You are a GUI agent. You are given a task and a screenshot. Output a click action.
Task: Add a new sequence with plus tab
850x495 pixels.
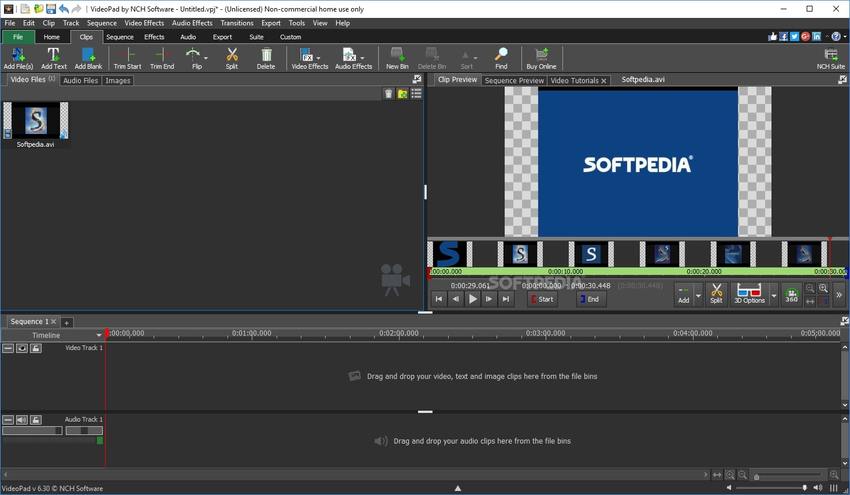66,323
